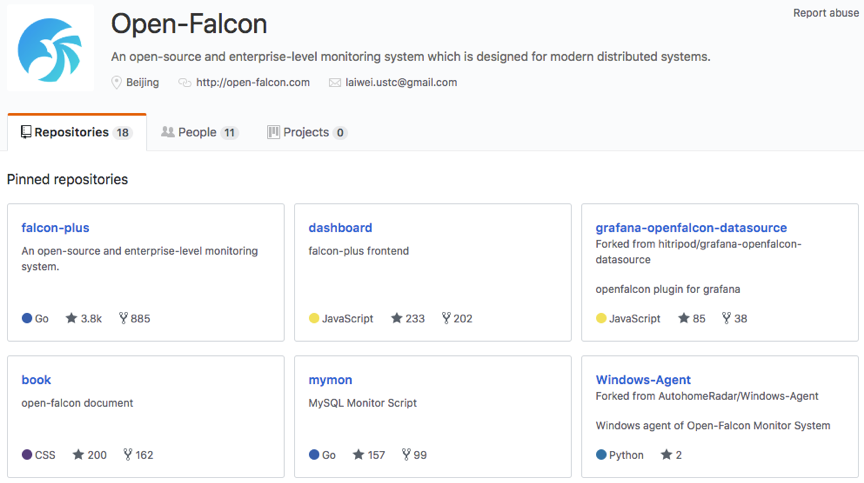Click the JavaScript language dot on dashboard
The width and height of the screenshot is (864, 483).
(x=314, y=318)
